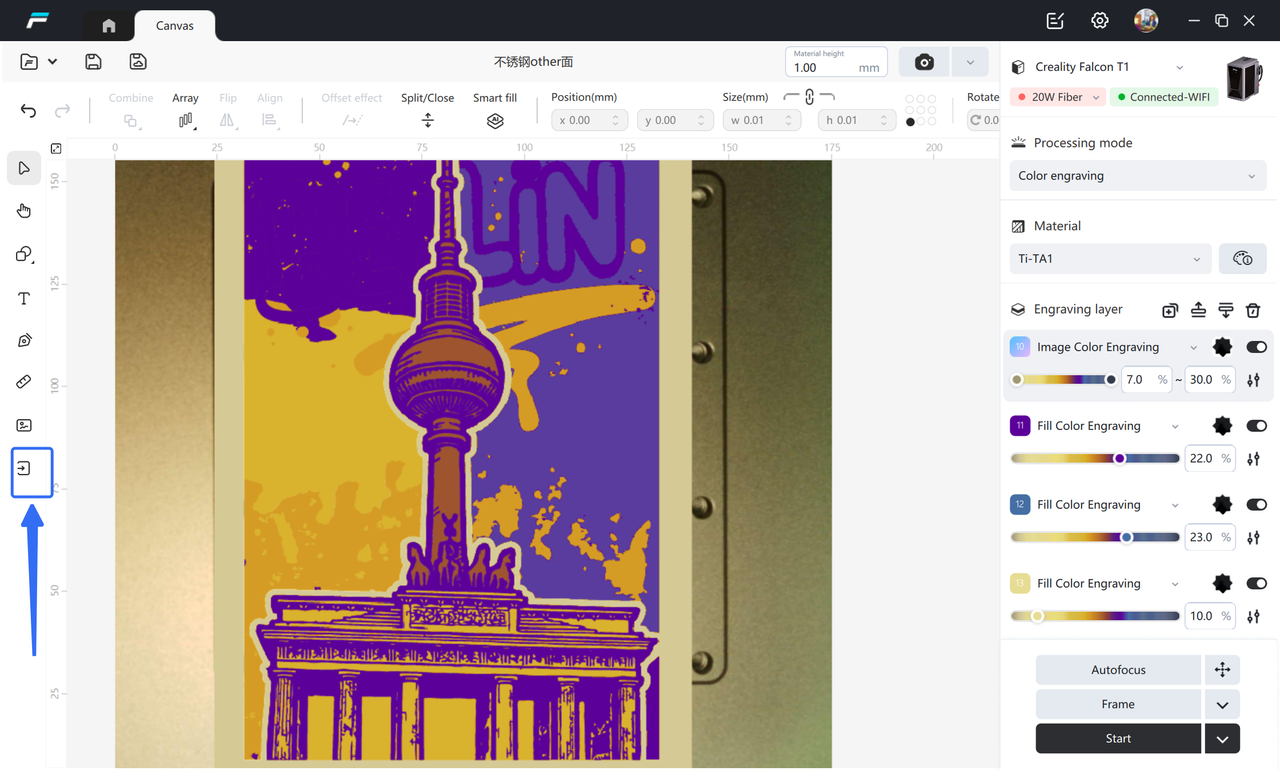Click the Autofocus button
This screenshot has height=771, width=1280.
click(1117, 670)
